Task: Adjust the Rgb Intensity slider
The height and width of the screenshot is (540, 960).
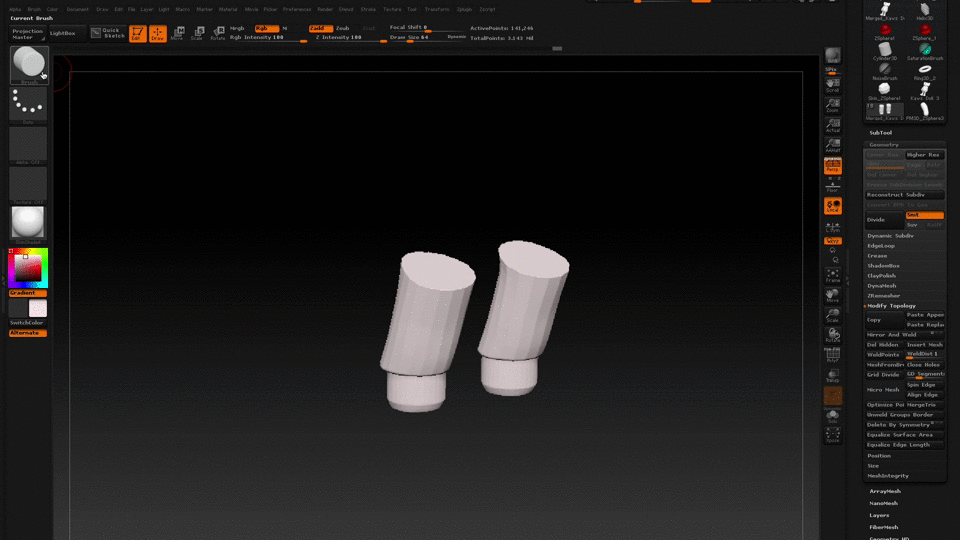Action: pyautogui.click(x=268, y=38)
